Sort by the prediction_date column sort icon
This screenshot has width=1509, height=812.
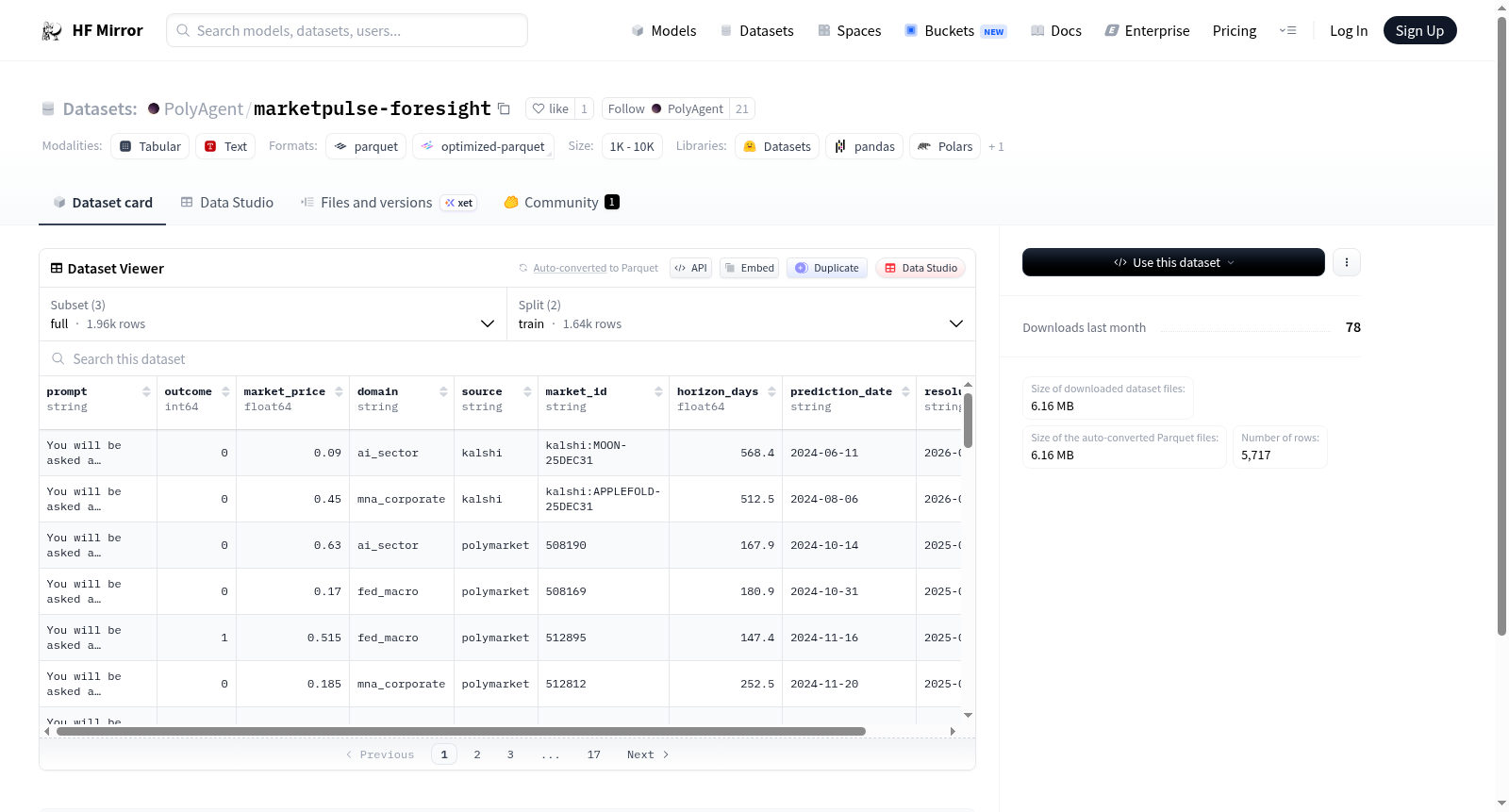coord(905,391)
